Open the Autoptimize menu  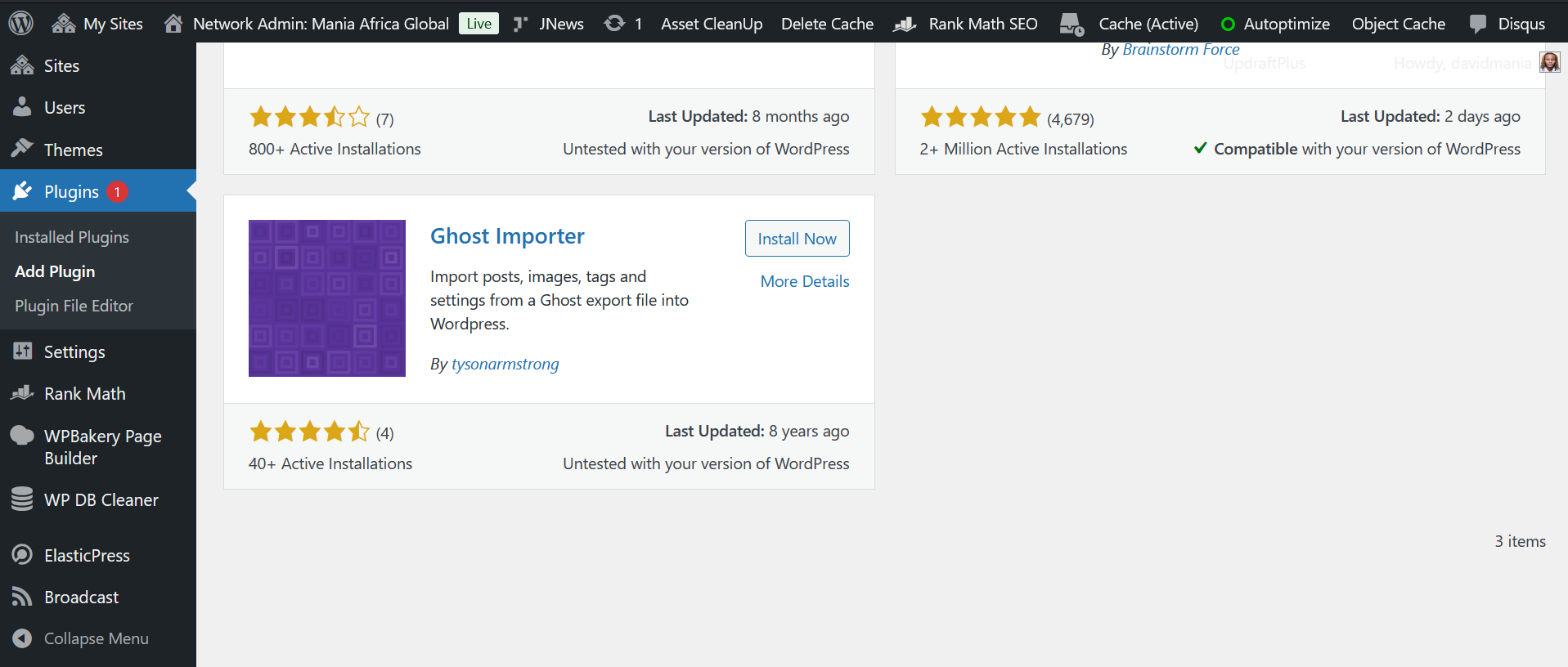(1287, 24)
